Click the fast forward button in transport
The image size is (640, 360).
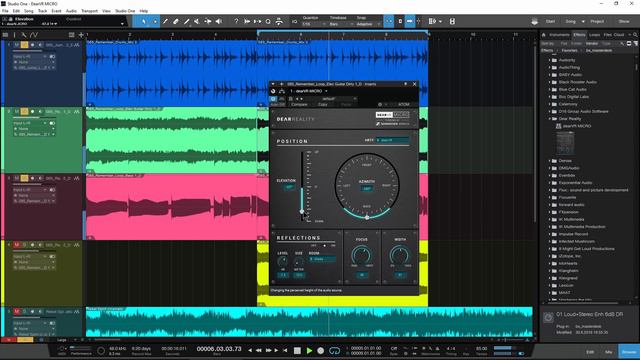coord(268,350)
